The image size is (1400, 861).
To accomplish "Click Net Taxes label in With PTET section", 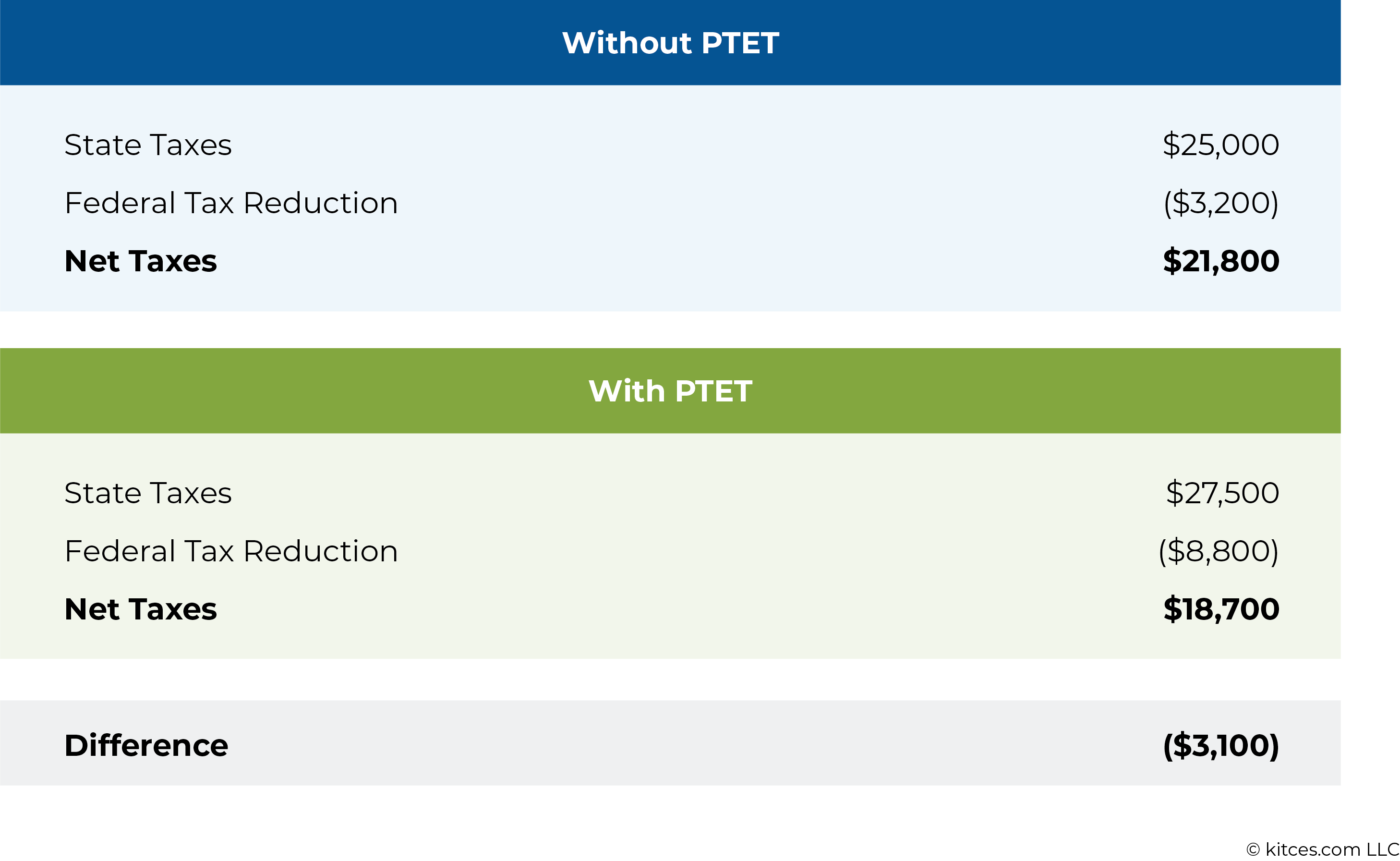I will tap(141, 609).
